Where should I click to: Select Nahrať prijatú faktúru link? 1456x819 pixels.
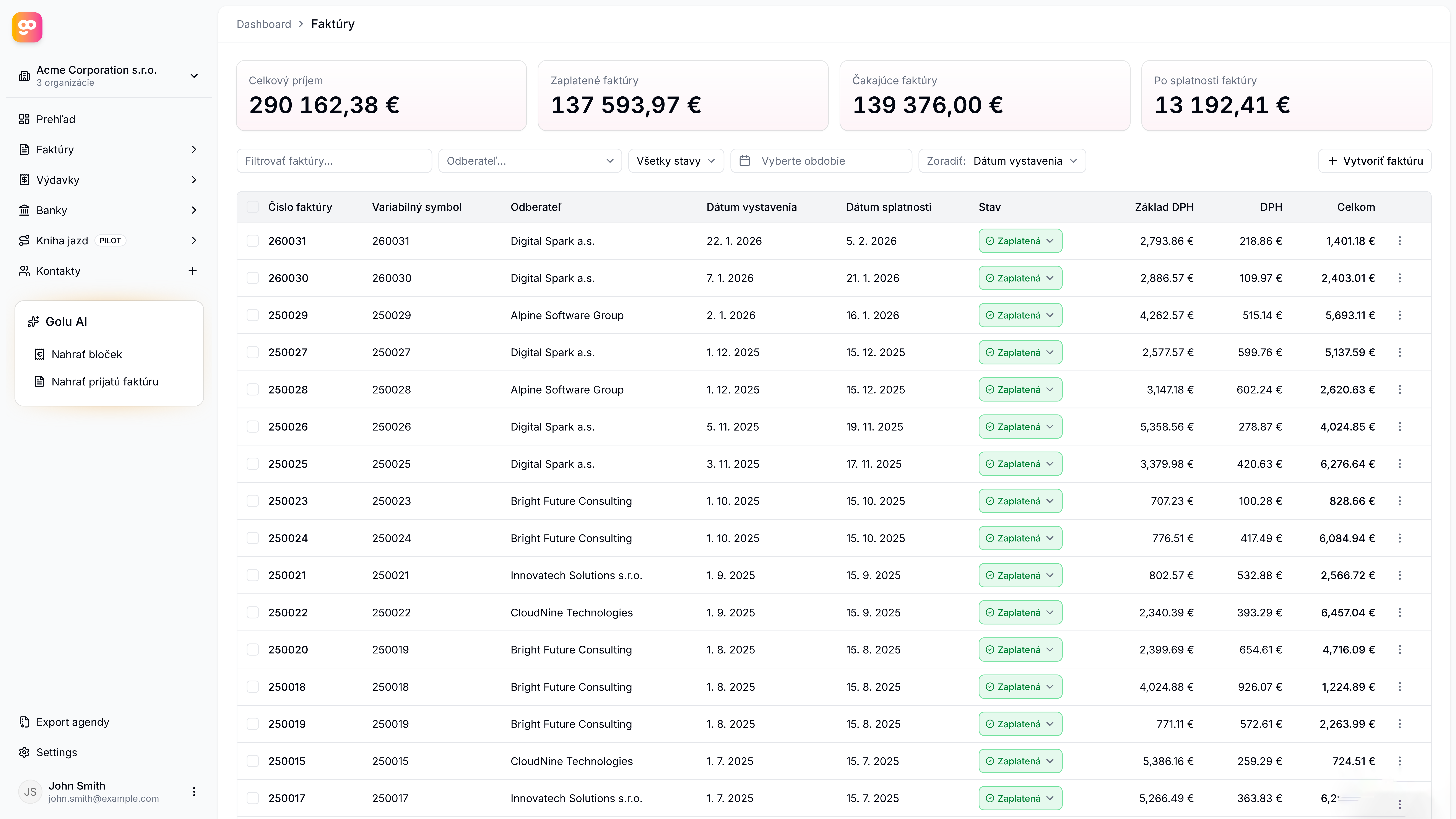[109, 382]
